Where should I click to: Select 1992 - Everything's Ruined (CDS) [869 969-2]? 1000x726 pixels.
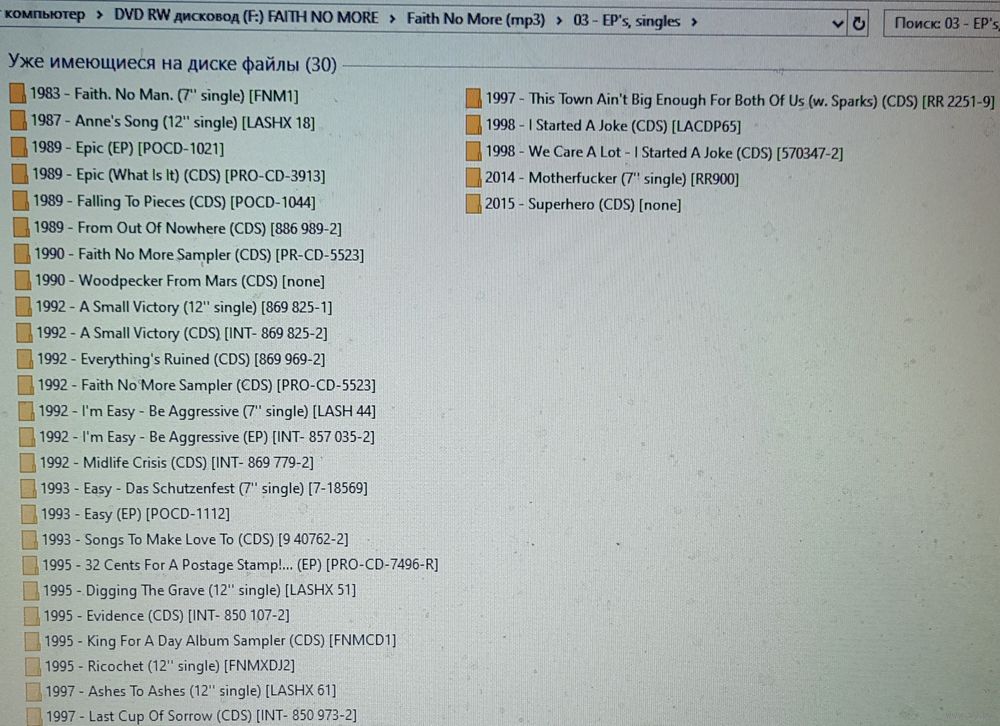(x=180, y=359)
